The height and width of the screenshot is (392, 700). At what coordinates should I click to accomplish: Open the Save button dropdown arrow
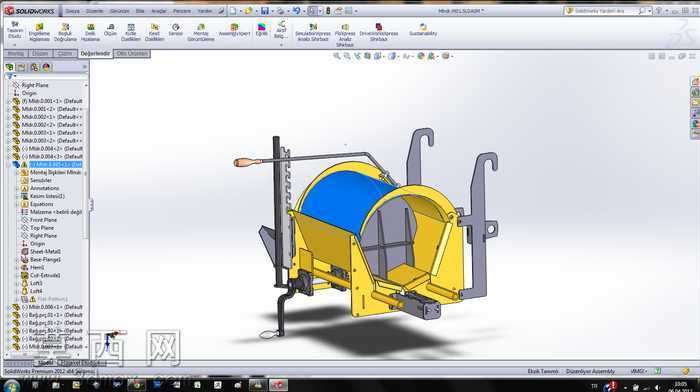[x=272, y=11]
